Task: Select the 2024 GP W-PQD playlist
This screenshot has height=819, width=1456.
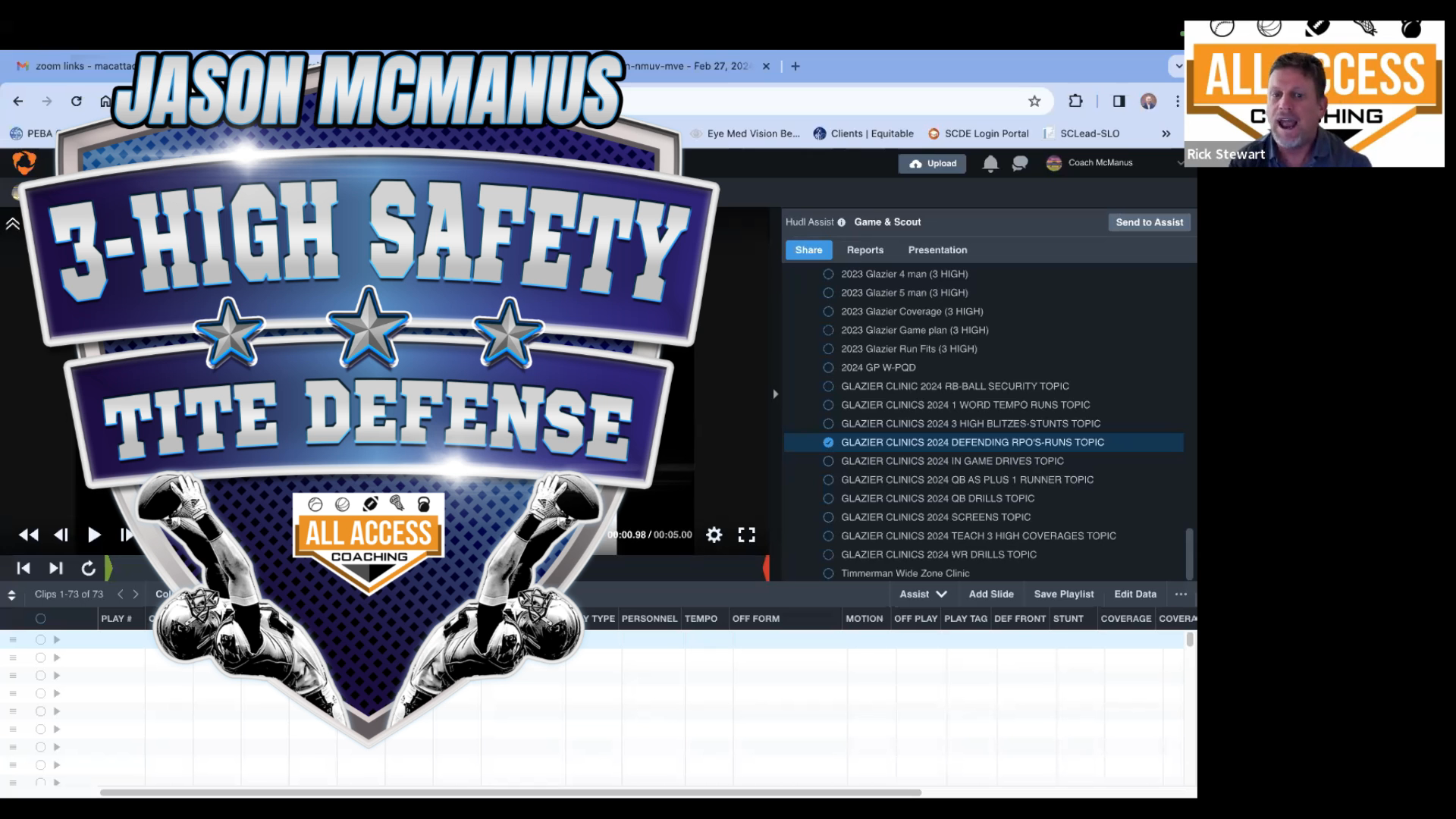Action: [878, 368]
